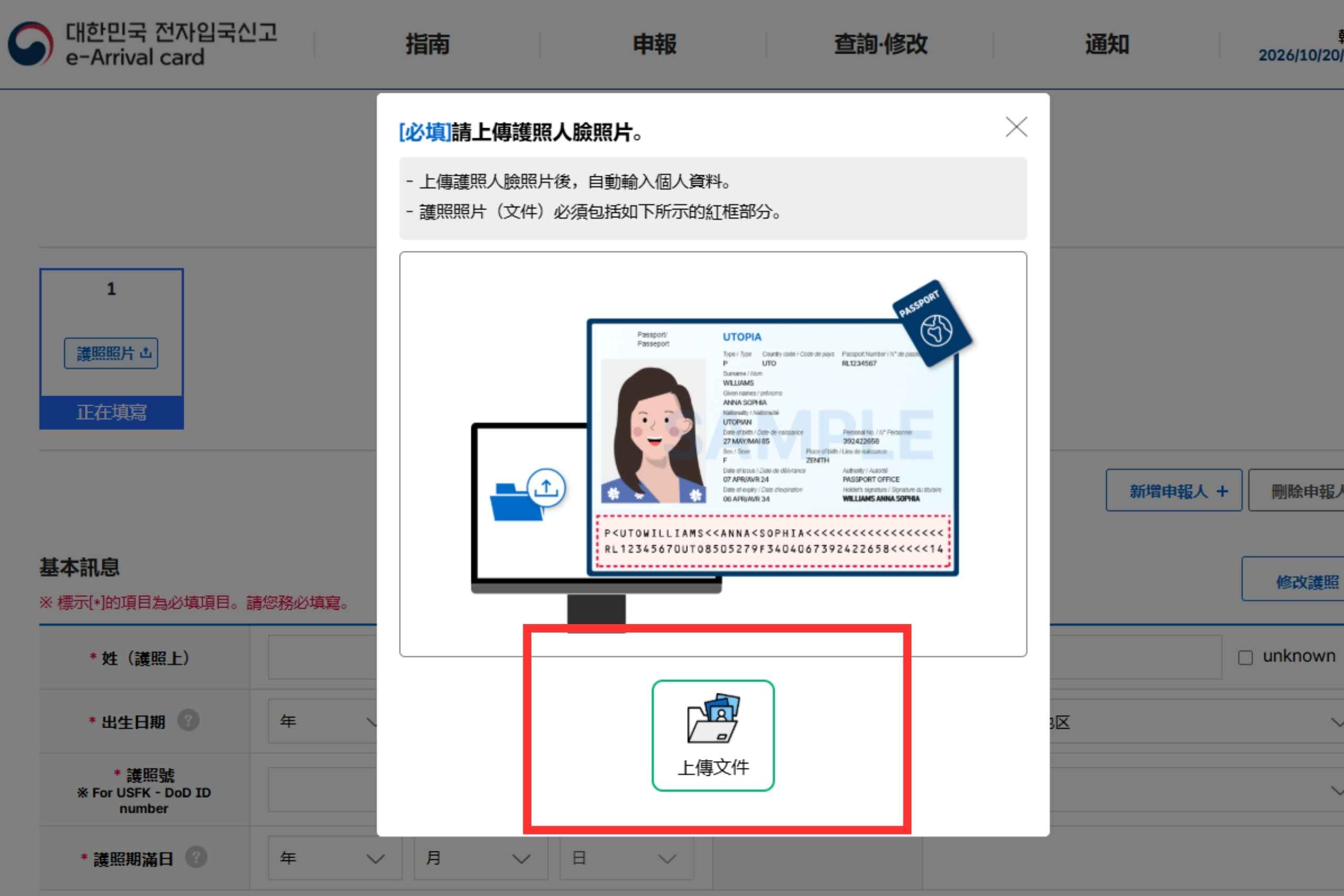Viewport: 1344px width, 896px height.
Task: Click the 2026/10/20 date text in header
Action: [1300, 56]
